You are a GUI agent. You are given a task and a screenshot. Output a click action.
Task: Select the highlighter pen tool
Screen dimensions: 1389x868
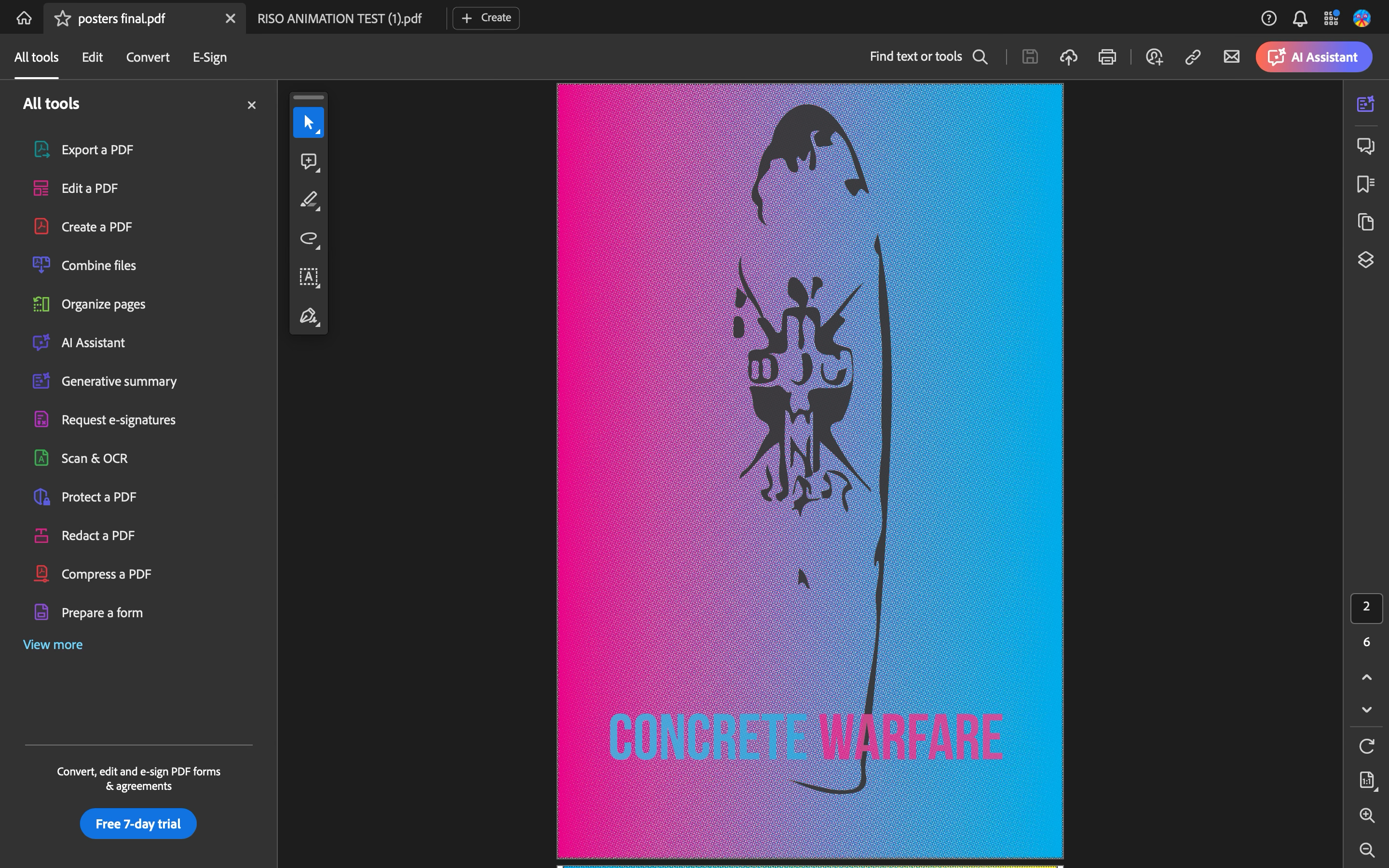pos(308,200)
